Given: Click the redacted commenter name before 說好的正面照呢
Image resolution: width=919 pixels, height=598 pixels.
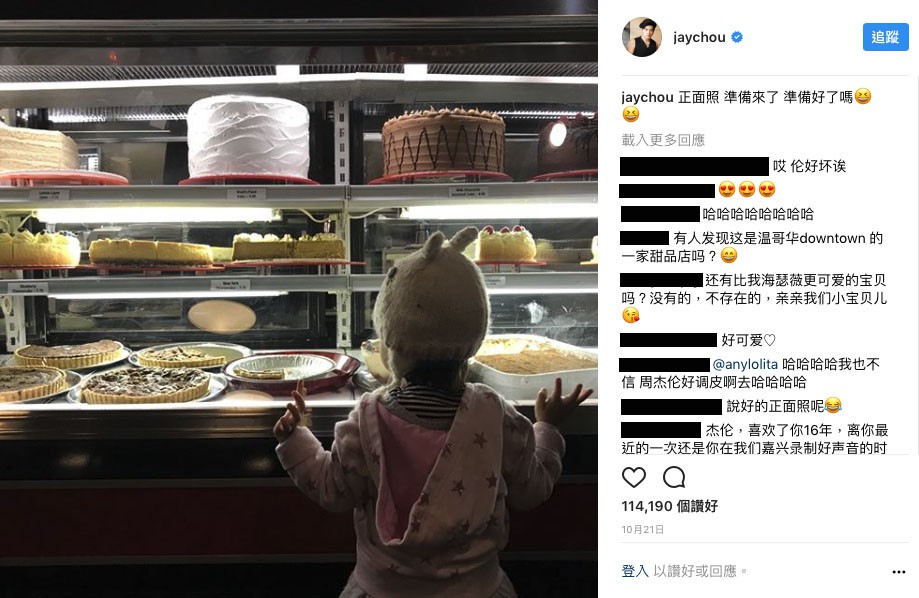Looking at the screenshot, I should 671,406.
